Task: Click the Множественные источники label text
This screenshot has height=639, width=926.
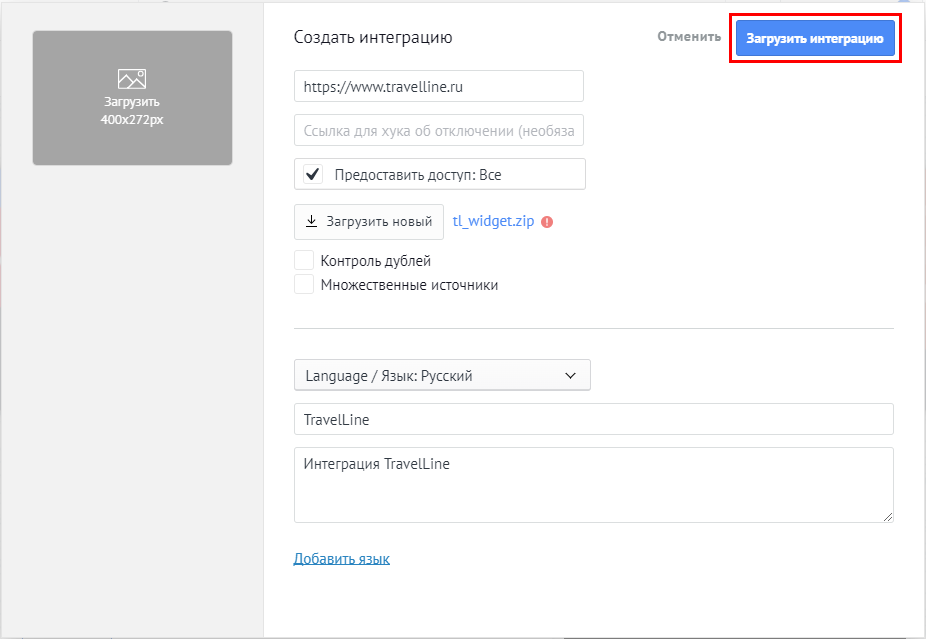Action: 409,285
